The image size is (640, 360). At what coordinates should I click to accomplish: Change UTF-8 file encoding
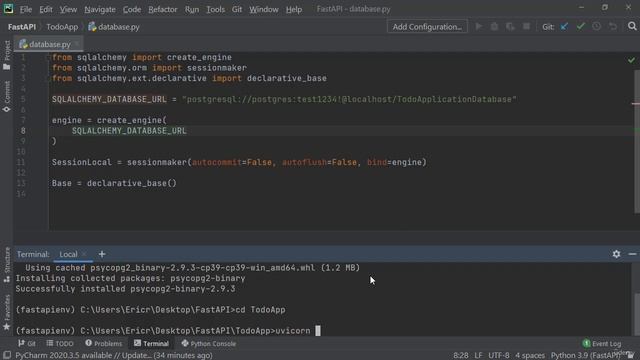[x=499, y=356]
